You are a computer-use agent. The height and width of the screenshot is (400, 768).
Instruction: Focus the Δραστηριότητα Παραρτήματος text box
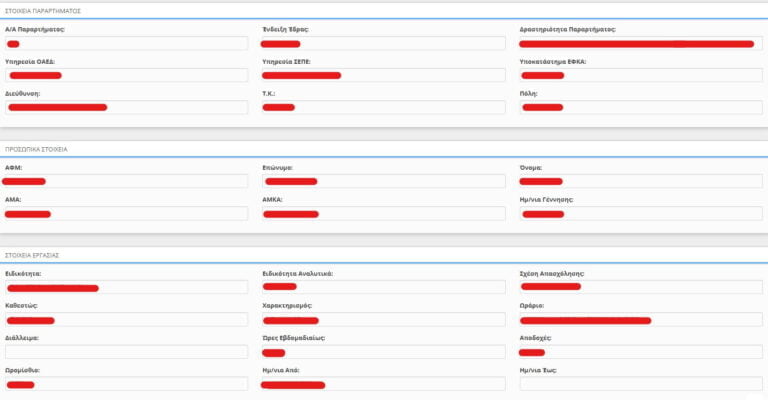point(640,44)
